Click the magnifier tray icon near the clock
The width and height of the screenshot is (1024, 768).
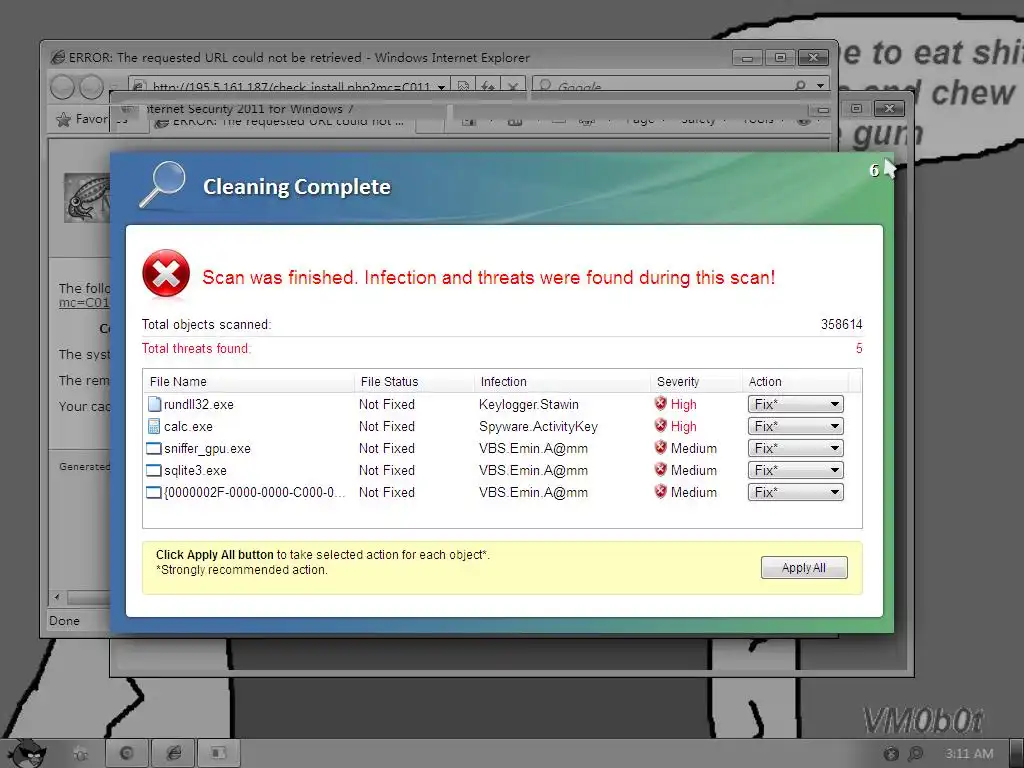tap(916, 754)
